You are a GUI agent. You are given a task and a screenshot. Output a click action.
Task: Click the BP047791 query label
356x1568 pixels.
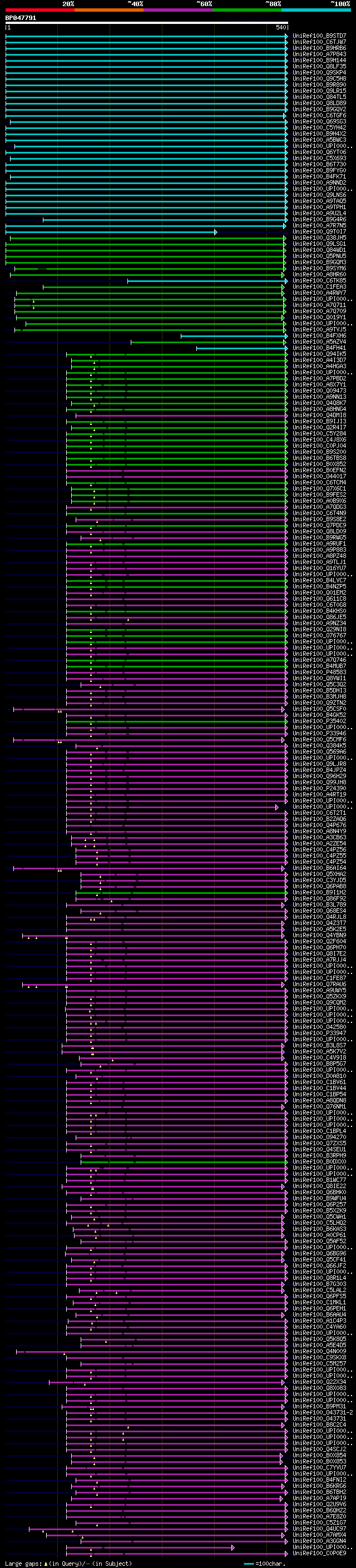pyautogui.click(x=21, y=18)
